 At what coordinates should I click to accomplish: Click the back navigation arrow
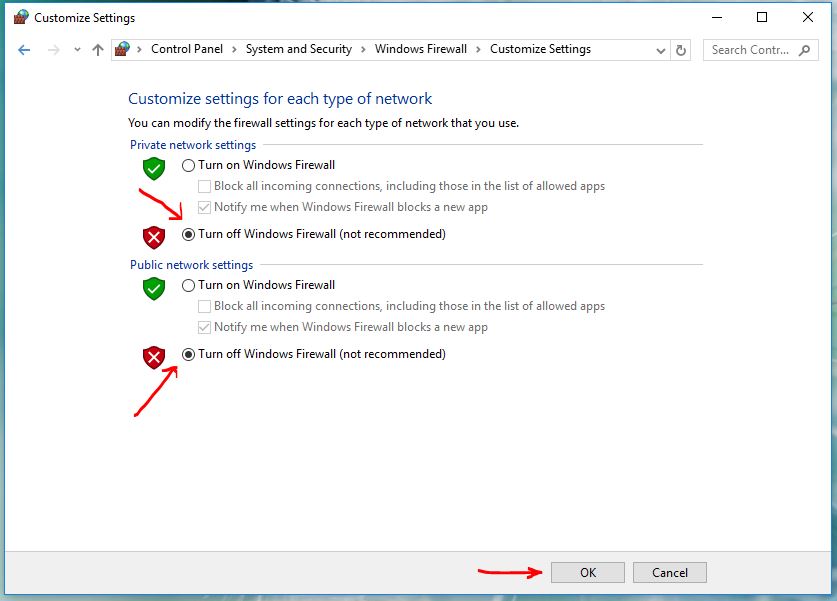[x=24, y=50]
